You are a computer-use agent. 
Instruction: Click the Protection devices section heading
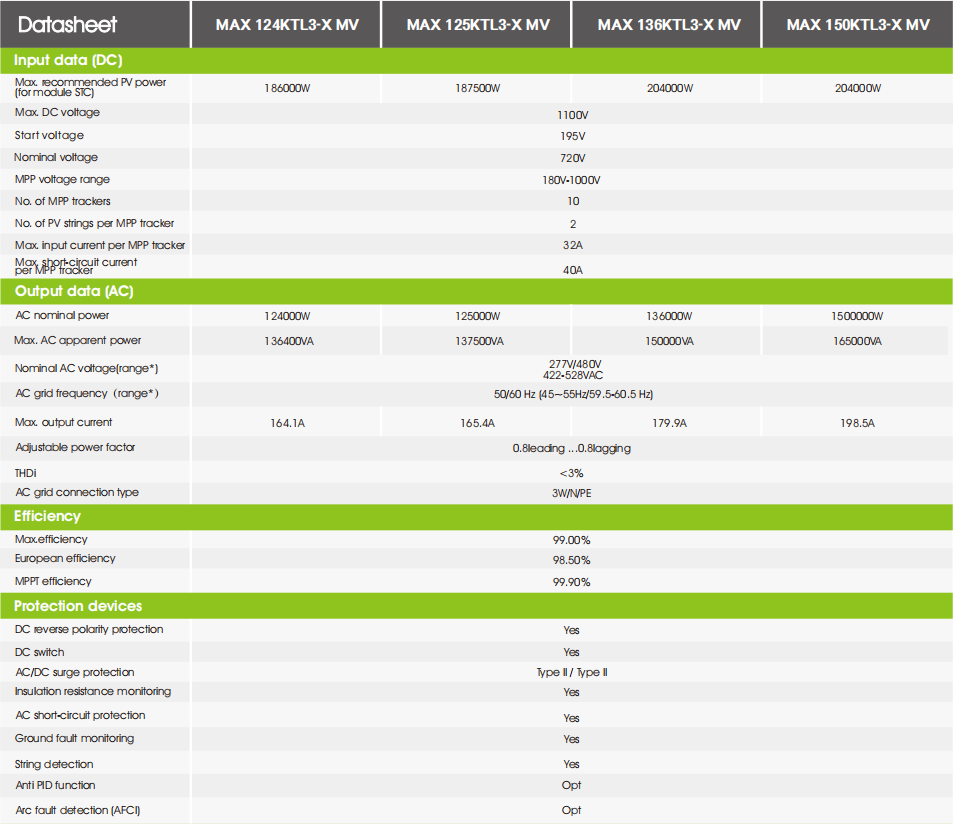coord(77,606)
